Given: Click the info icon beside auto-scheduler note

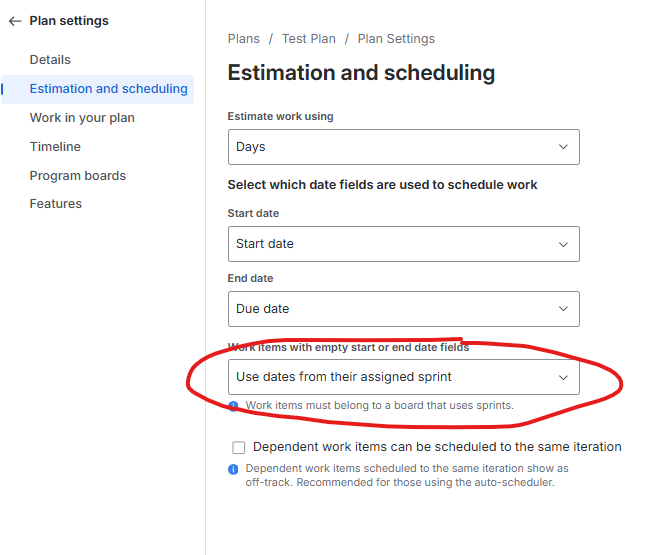Looking at the screenshot, I should [x=233, y=469].
